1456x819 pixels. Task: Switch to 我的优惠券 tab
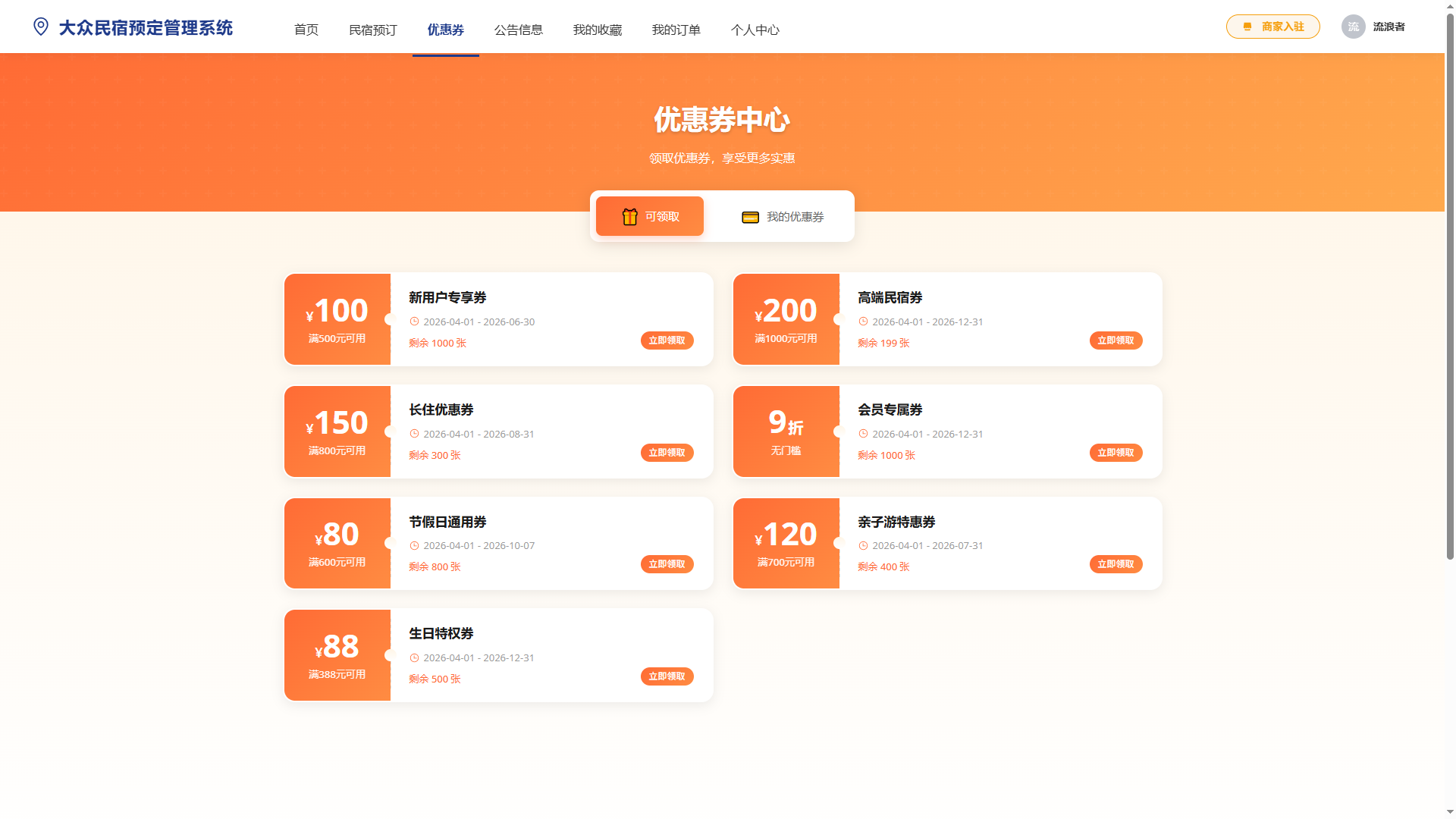(783, 217)
